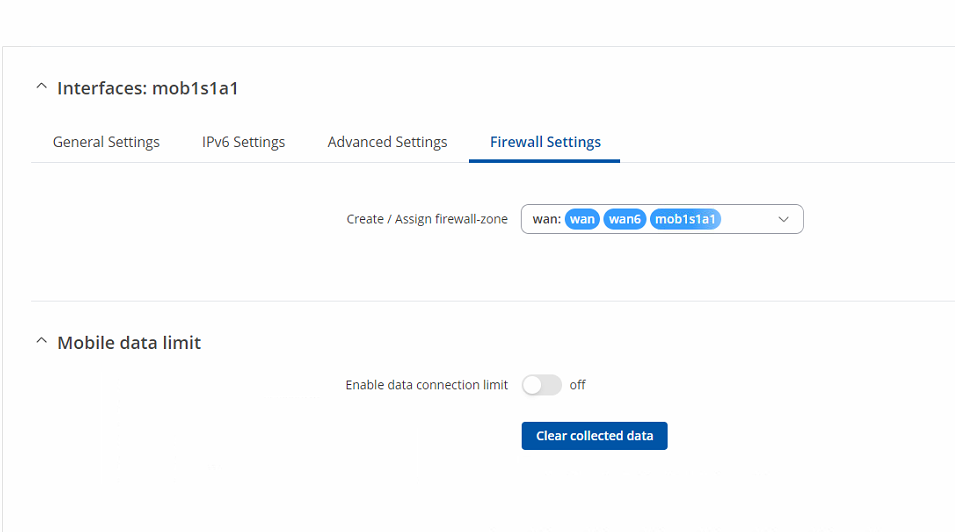Click empty area of firewall-zone select box
Image resolution: width=955 pixels, height=532 pixels.
(748, 219)
